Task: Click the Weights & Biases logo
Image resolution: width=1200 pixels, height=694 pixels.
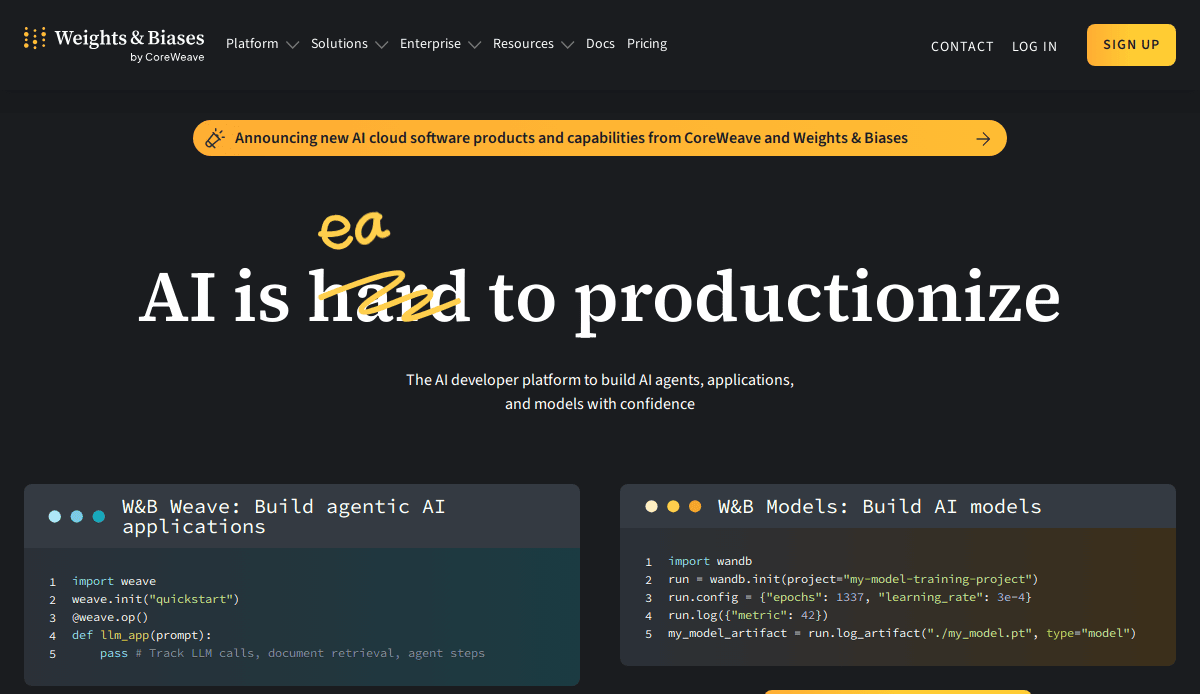Action: 114,44
